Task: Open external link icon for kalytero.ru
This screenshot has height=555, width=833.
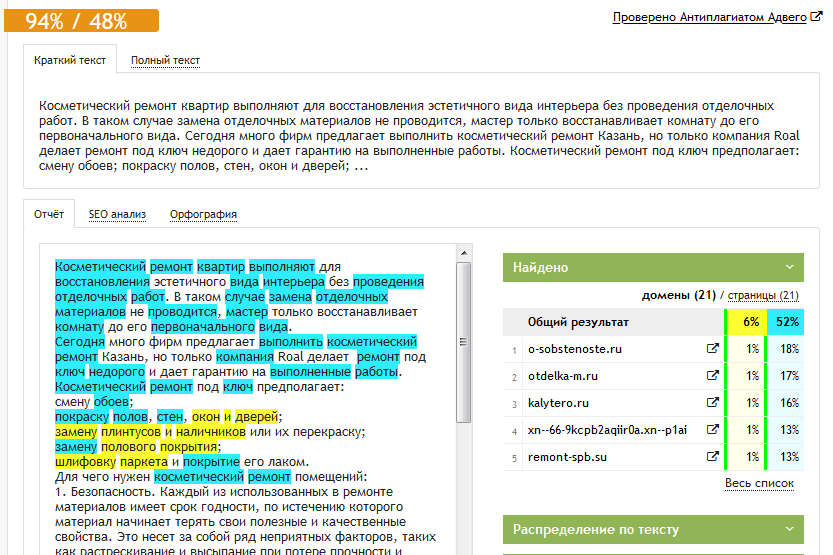Action: (x=712, y=403)
